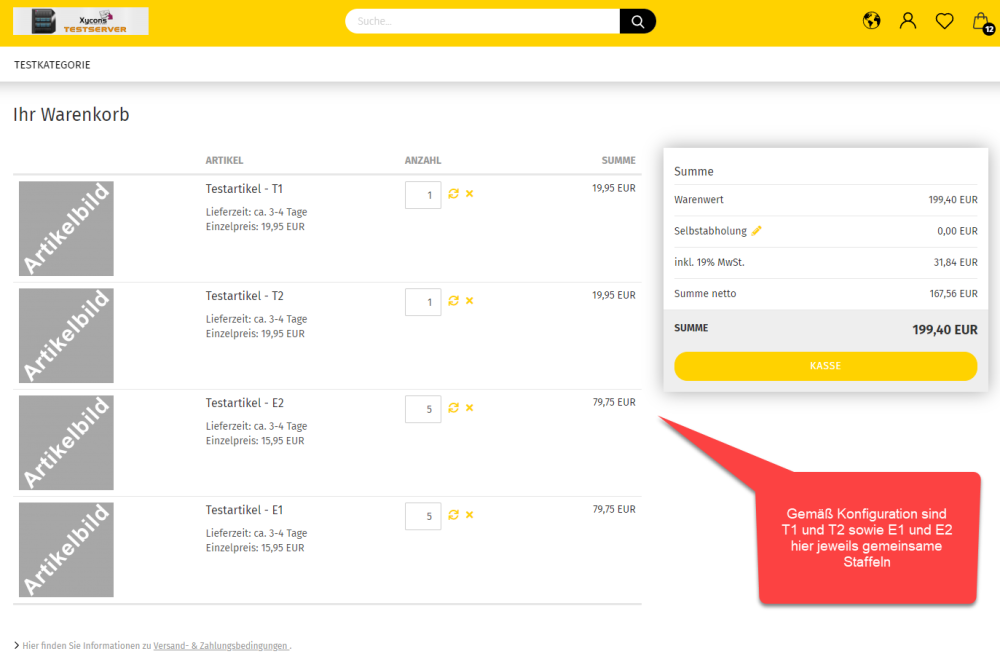This screenshot has height=654, width=1000.
Task: Open the user account icon
Action: coord(908,21)
